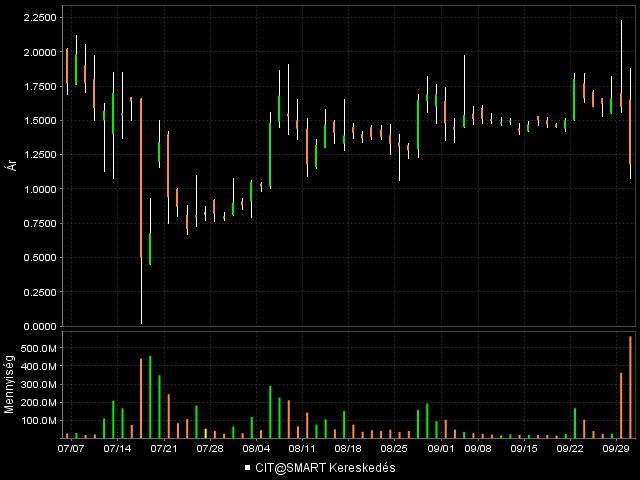This screenshot has height=480, width=640.
Task: Click the 0.0000 price axis label
Action: pyautogui.click(x=40, y=327)
